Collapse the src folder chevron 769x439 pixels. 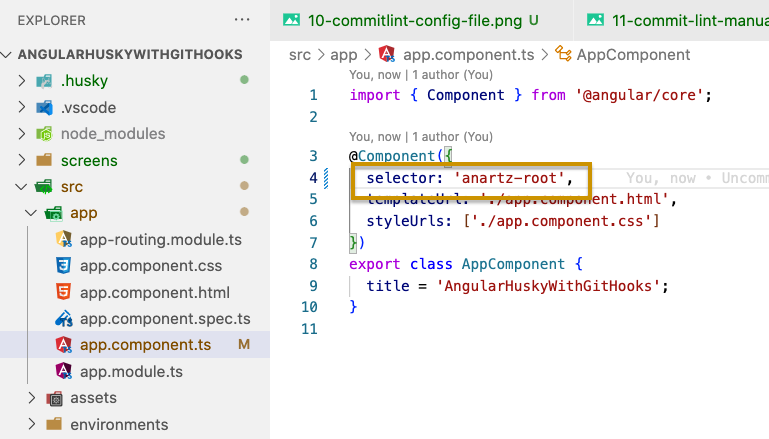[21, 187]
